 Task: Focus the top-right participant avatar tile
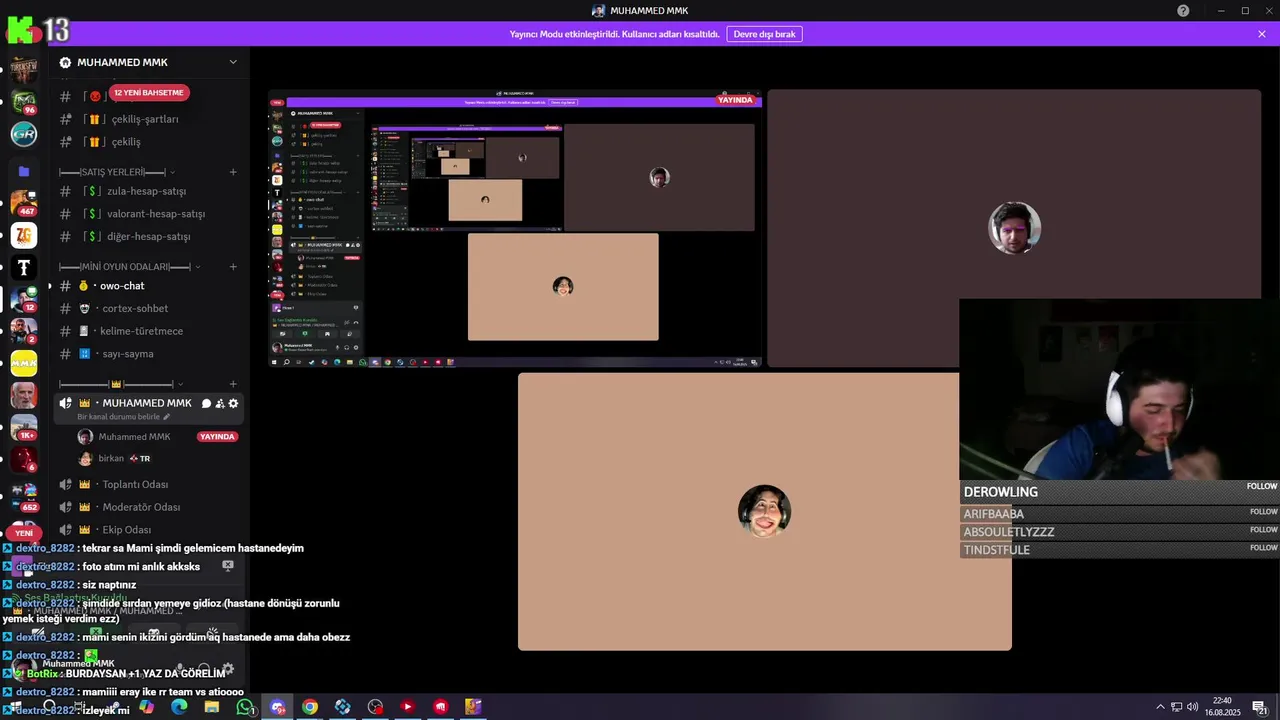pos(1014,228)
